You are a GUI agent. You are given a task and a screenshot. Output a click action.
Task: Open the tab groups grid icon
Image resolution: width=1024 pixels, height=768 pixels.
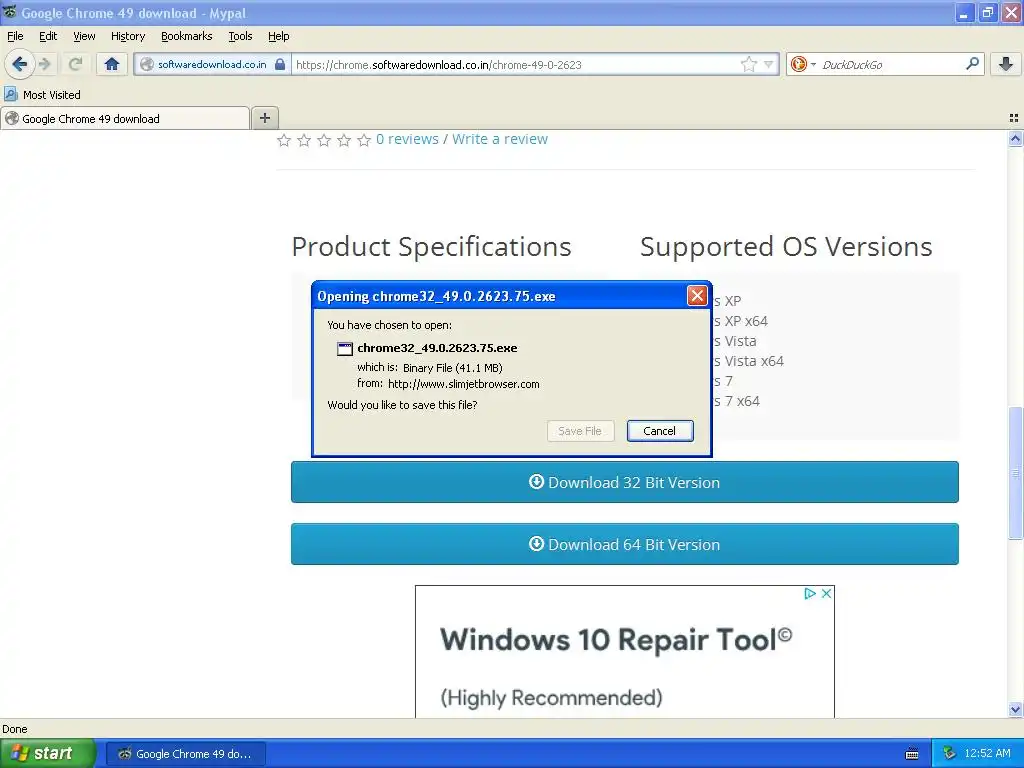coord(1014,118)
